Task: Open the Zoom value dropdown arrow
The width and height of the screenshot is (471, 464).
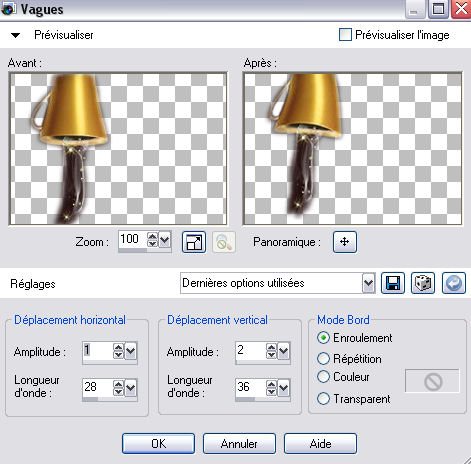Action: (165, 239)
